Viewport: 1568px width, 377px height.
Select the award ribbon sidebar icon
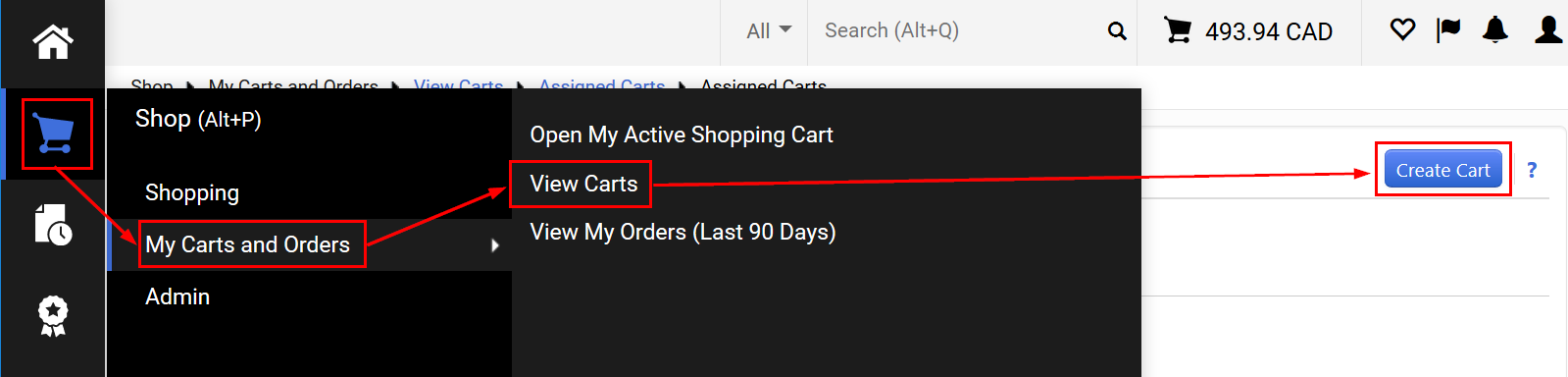click(x=53, y=316)
